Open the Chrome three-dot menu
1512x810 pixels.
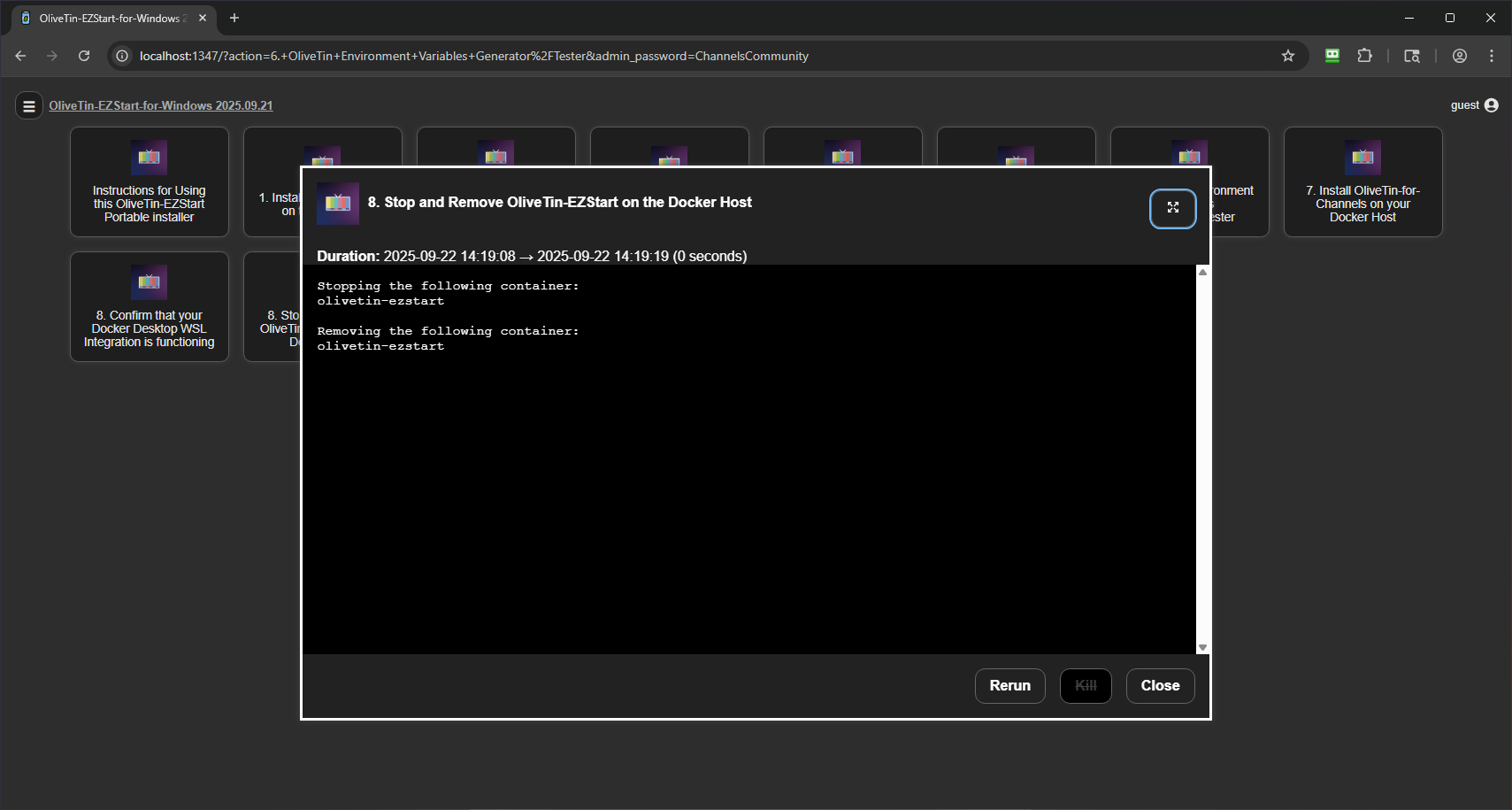tap(1491, 56)
